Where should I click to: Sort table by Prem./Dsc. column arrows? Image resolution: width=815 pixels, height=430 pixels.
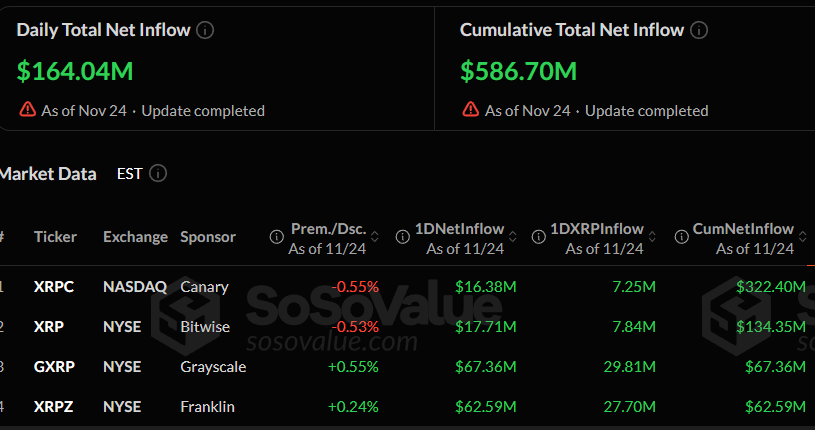pos(375,238)
